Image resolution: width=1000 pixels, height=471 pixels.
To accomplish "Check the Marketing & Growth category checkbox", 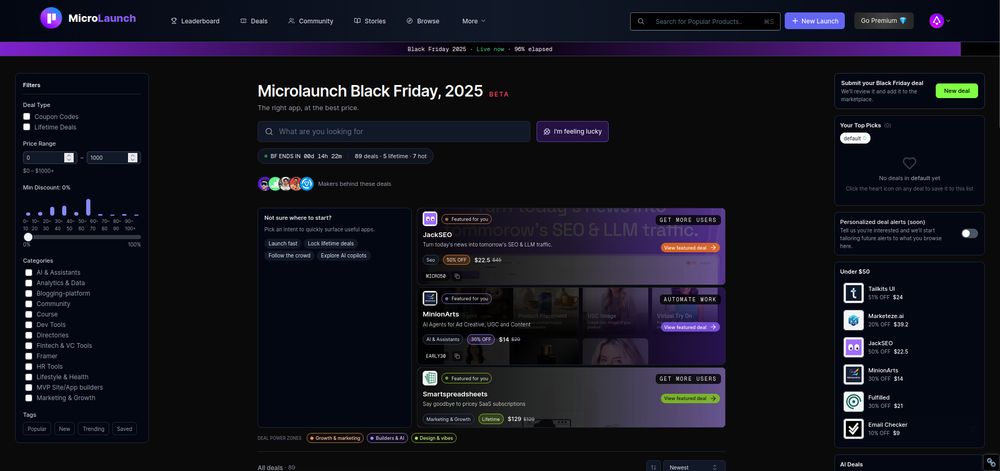I will pyautogui.click(x=29, y=398).
